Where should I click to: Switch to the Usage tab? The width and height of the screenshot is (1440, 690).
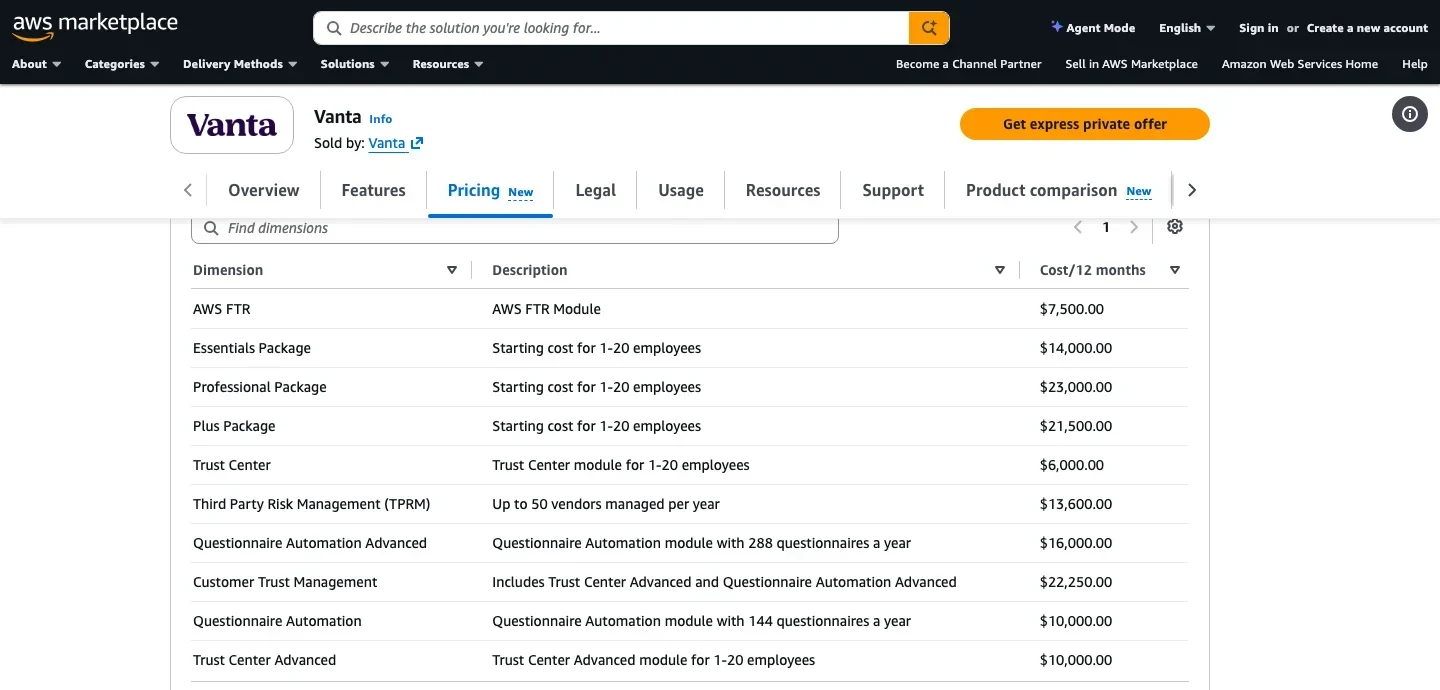[x=681, y=190]
